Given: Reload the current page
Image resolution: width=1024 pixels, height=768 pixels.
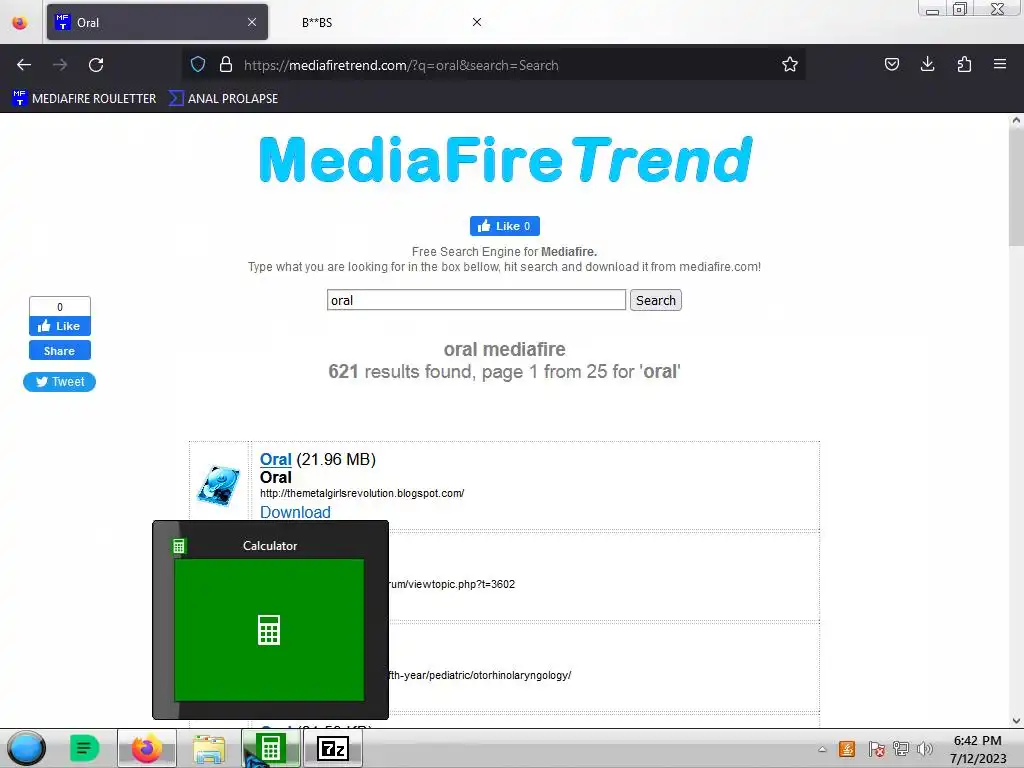Looking at the screenshot, I should click(x=96, y=65).
